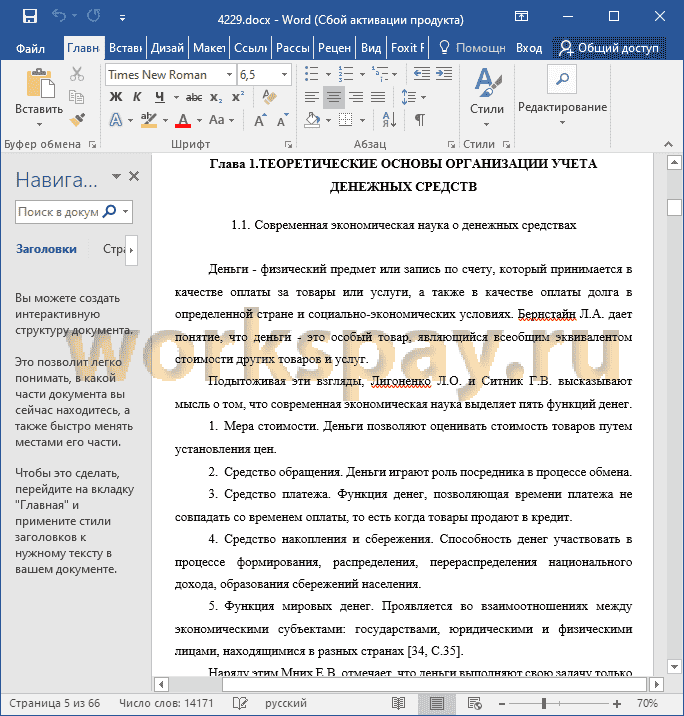Open the Помощник tell-me box
Screen dimensions: 684x716
pos(471,48)
